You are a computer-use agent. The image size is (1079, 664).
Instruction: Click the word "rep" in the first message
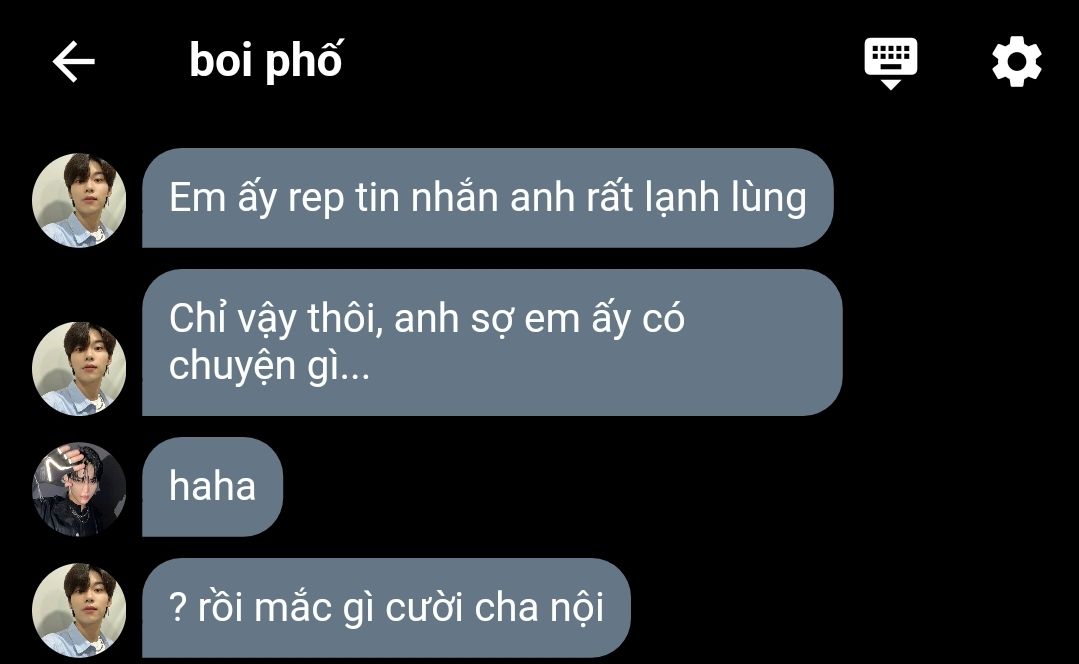click(316, 200)
